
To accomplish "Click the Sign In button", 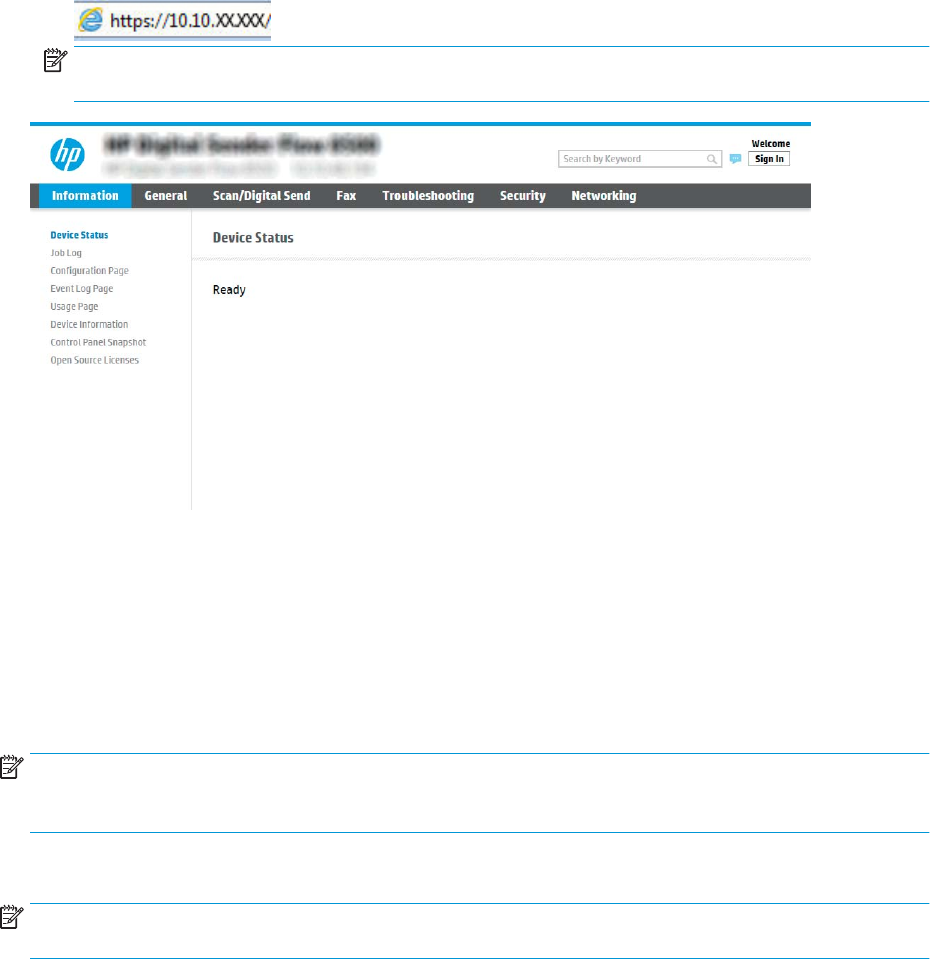I will click(x=769, y=159).
